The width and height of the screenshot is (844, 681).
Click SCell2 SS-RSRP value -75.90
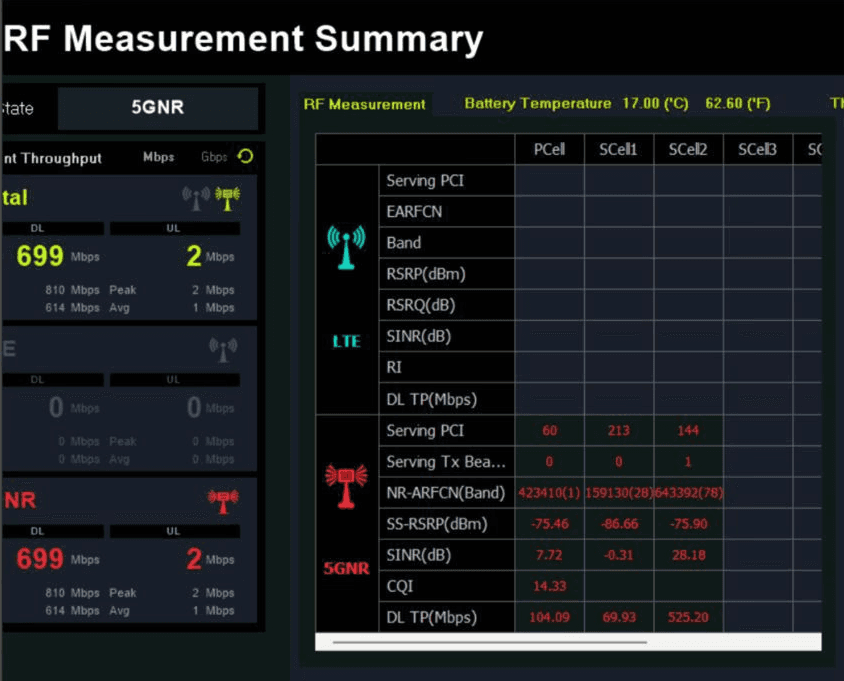[x=688, y=524]
